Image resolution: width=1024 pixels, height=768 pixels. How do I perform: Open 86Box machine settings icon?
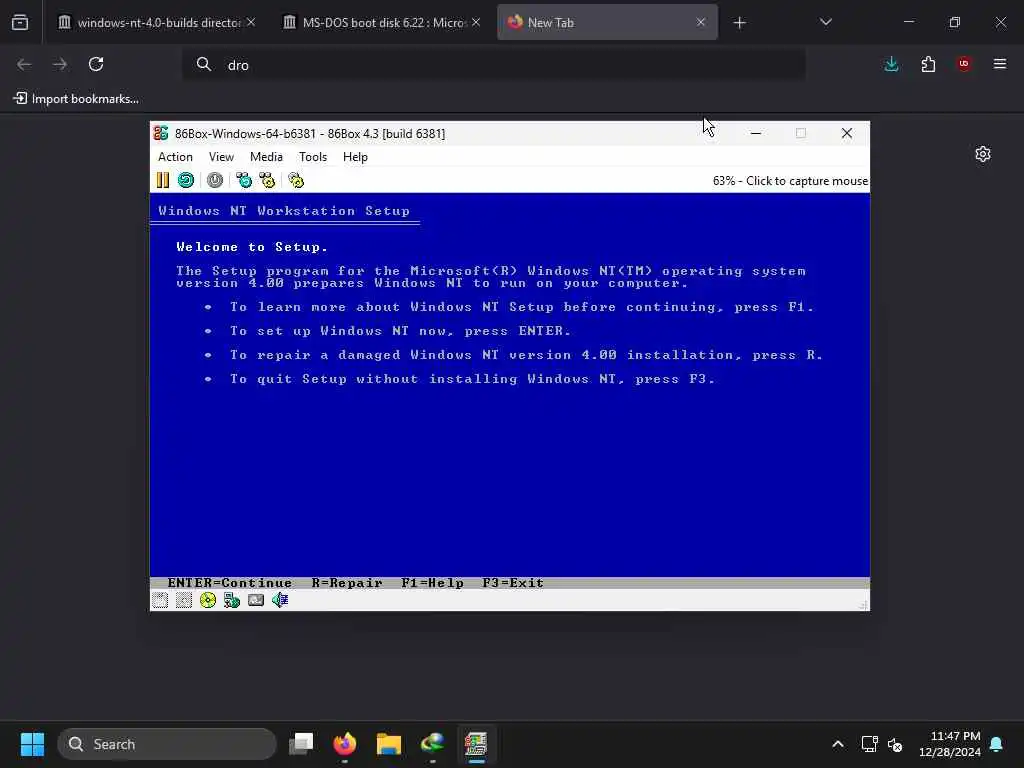(x=296, y=180)
